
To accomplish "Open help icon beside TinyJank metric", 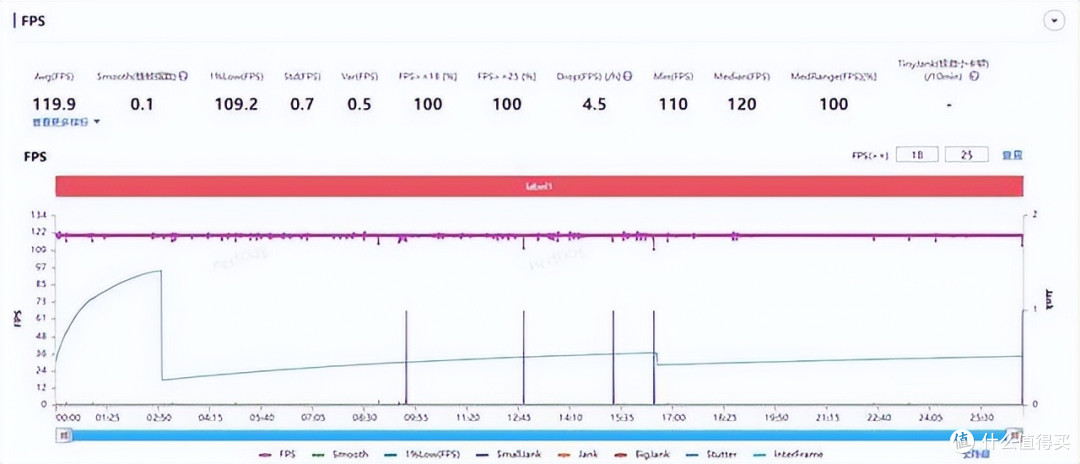I will [x=974, y=76].
